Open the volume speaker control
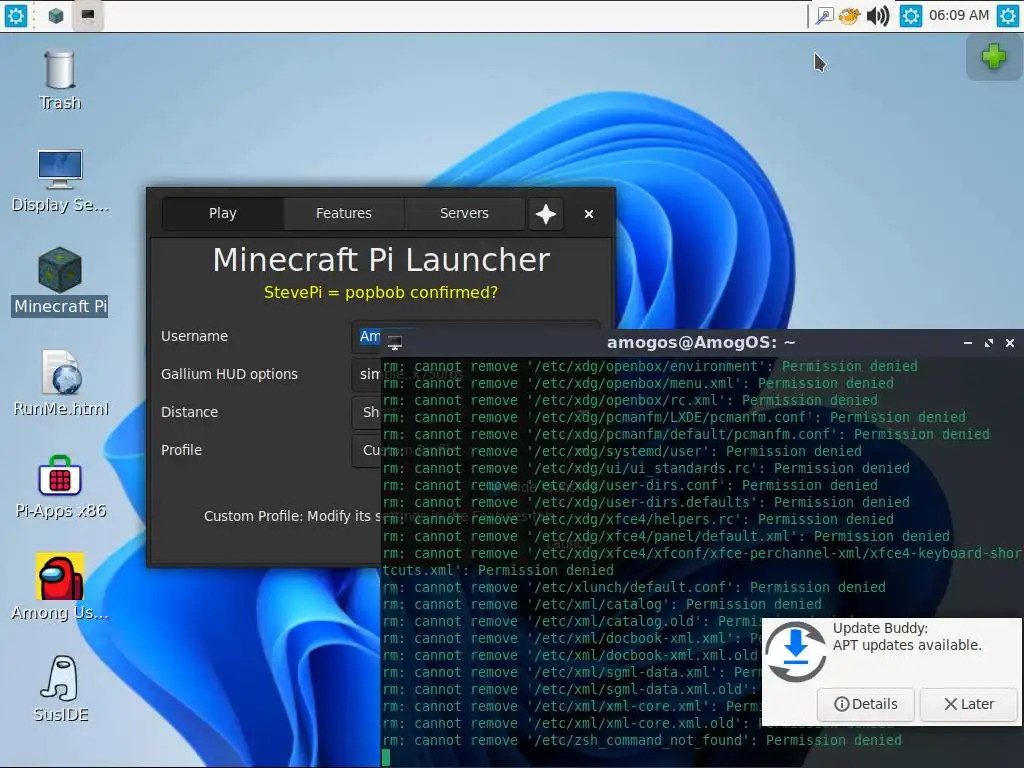 point(878,16)
